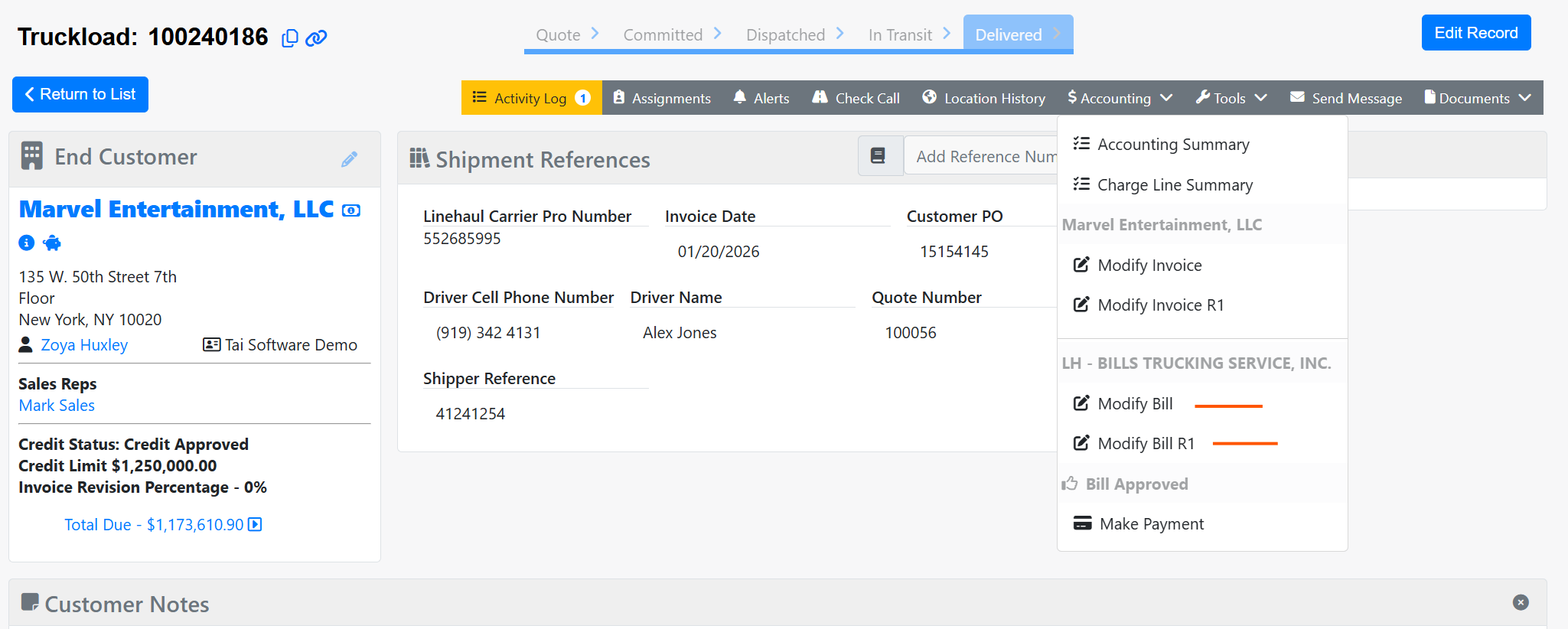Choose Modify Invoice R1 option
The width and height of the screenshot is (1568, 629).
tap(1160, 305)
